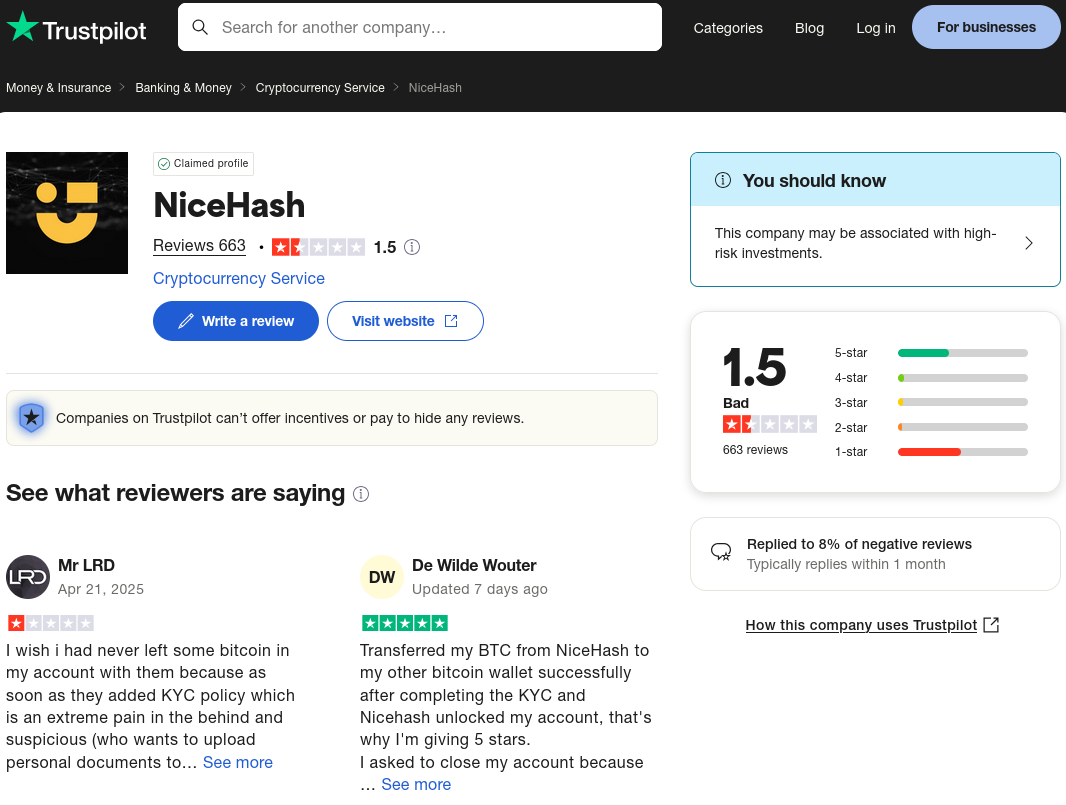Expand the high-risk investments chevron
Image resolution: width=1066 pixels, height=805 pixels.
click(1029, 243)
